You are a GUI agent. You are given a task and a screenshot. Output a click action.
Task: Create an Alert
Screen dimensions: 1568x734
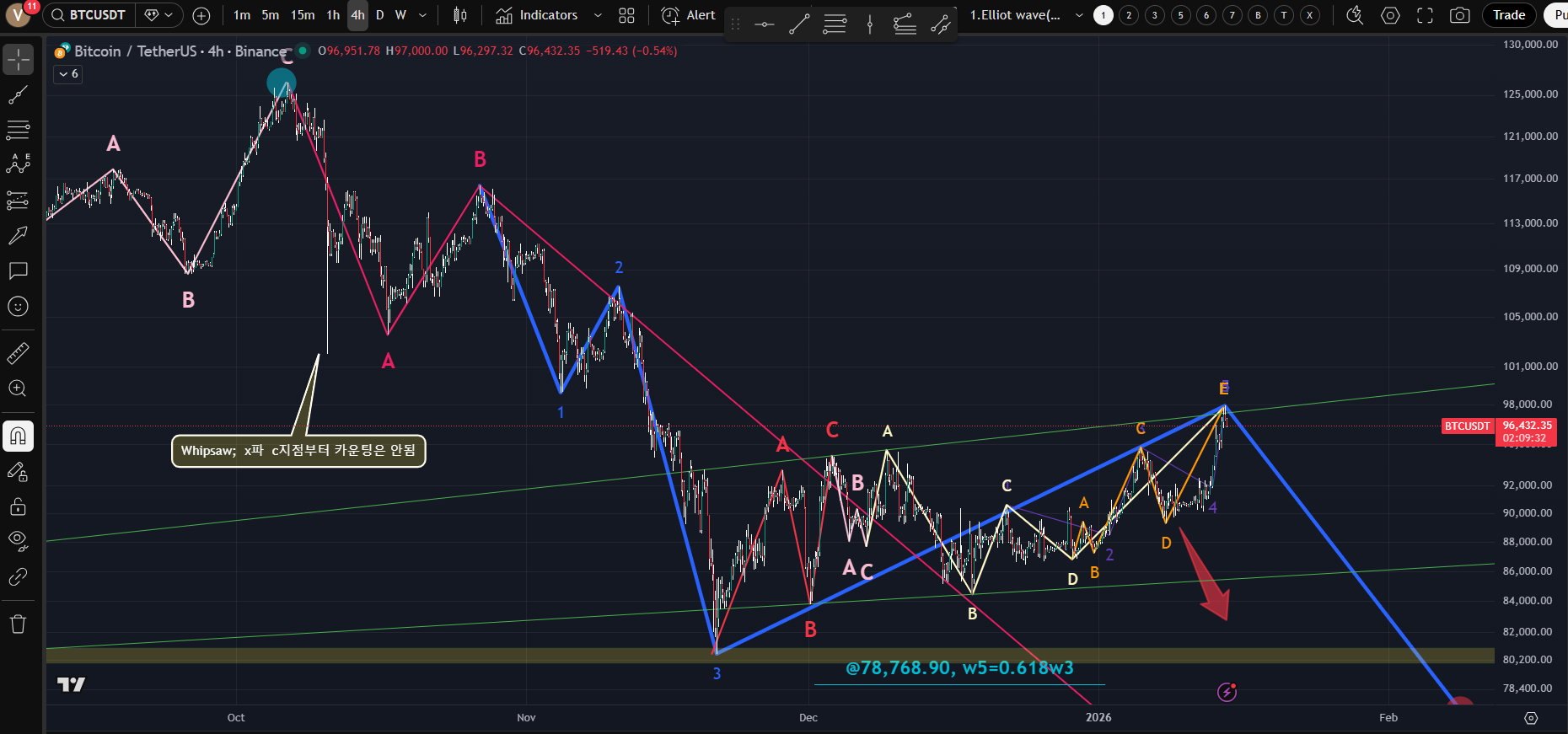click(689, 15)
